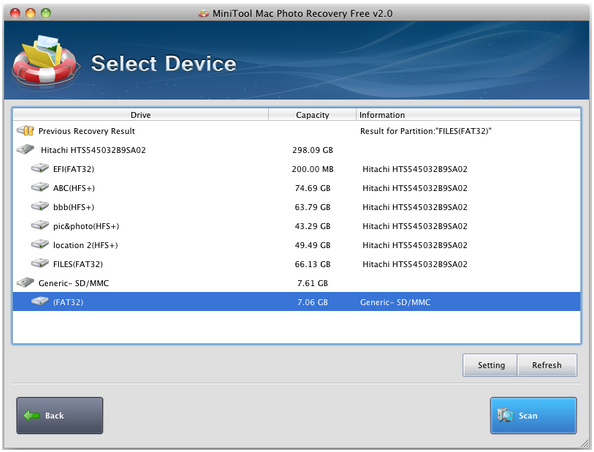
Task: Refresh the device list
Action: click(x=547, y=365)
